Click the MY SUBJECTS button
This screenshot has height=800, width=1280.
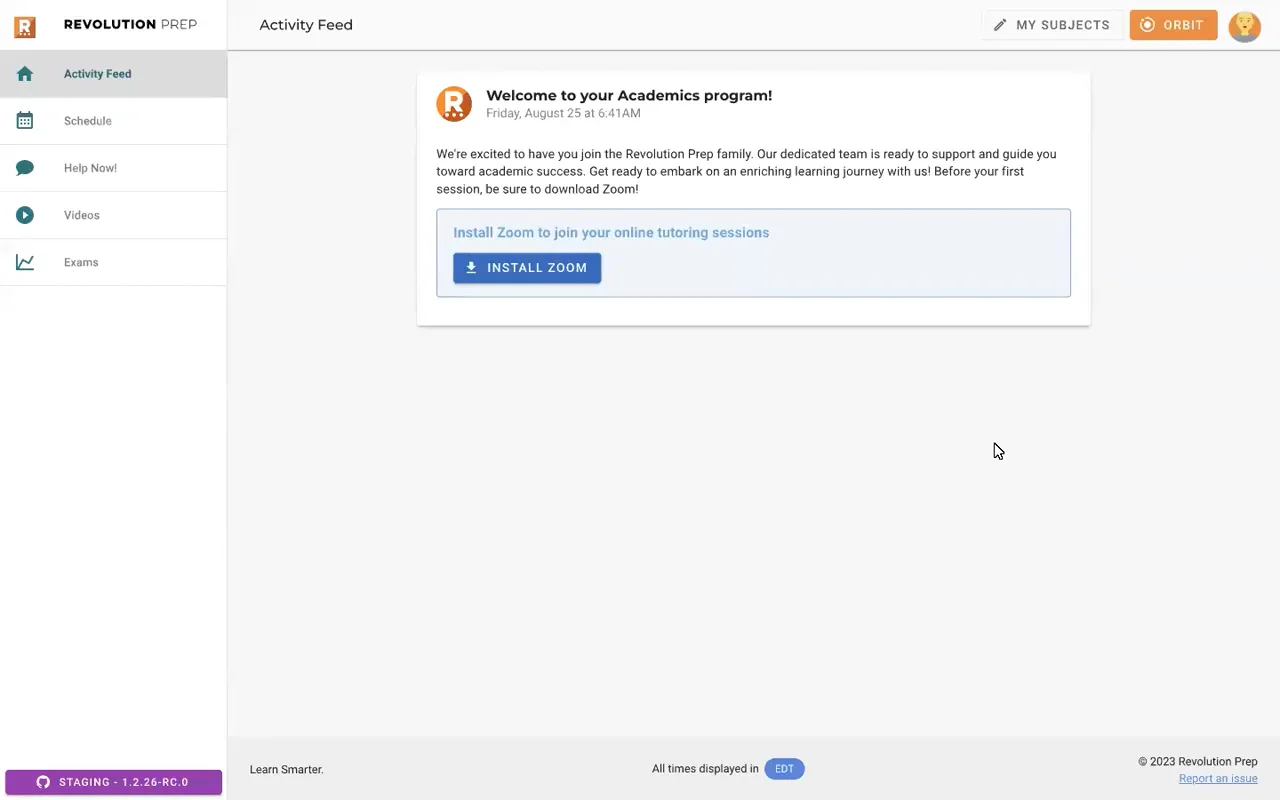pyautogui.click(x=1052, y=25)
